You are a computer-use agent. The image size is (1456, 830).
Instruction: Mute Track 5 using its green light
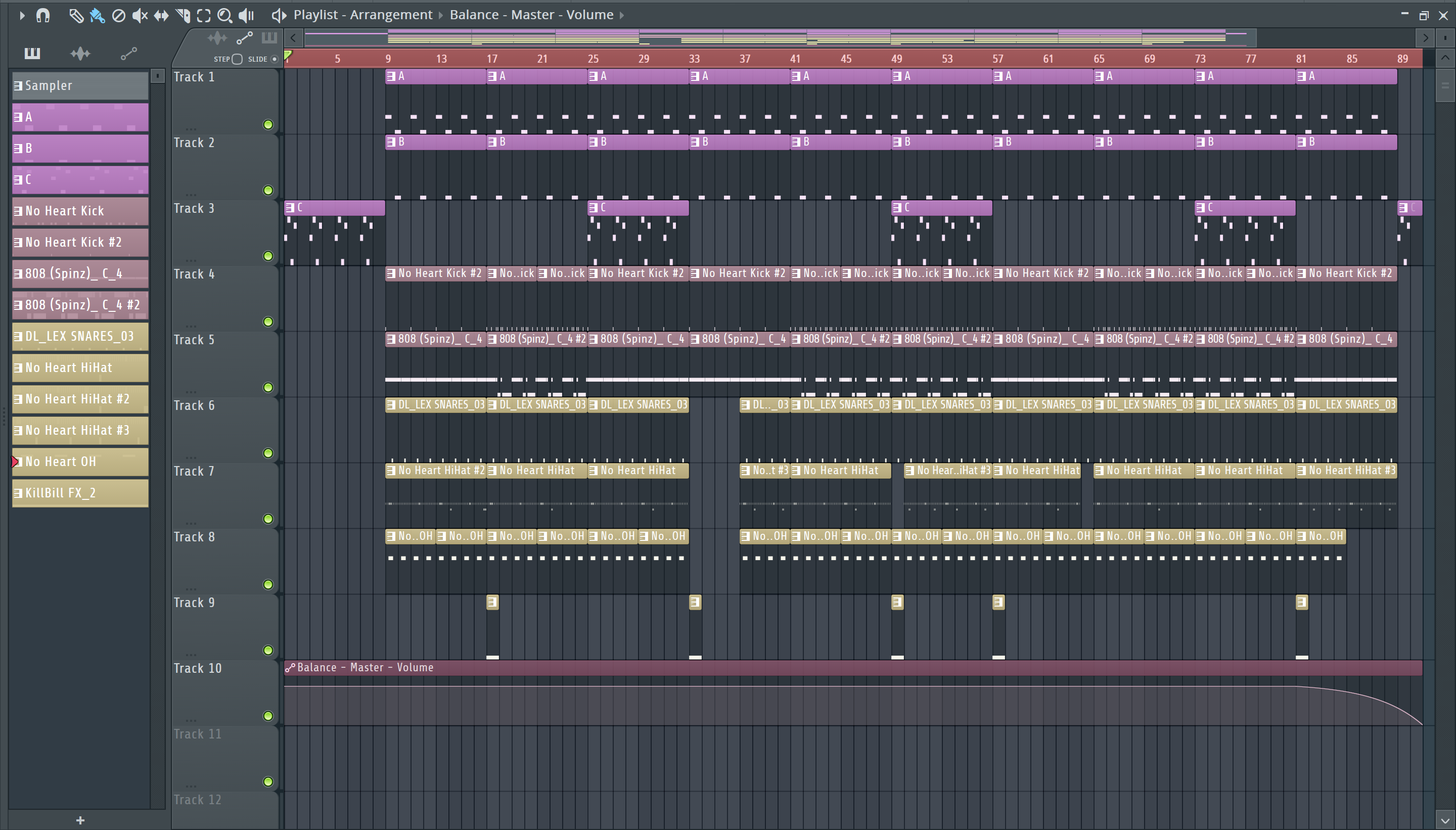click(x=268, y=388)
